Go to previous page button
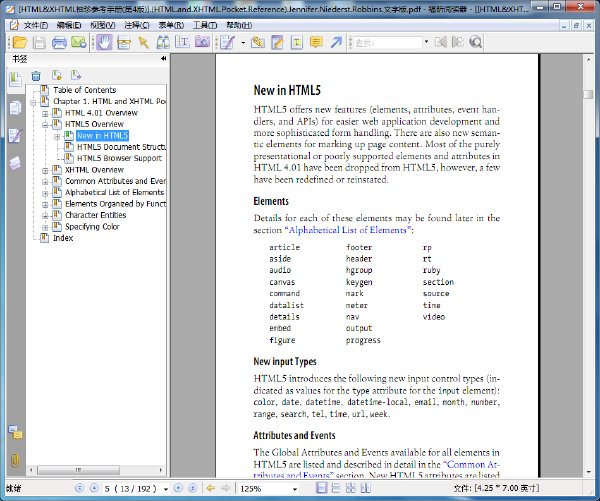This screenshot has height=501, width=600. tap(94, 488)
